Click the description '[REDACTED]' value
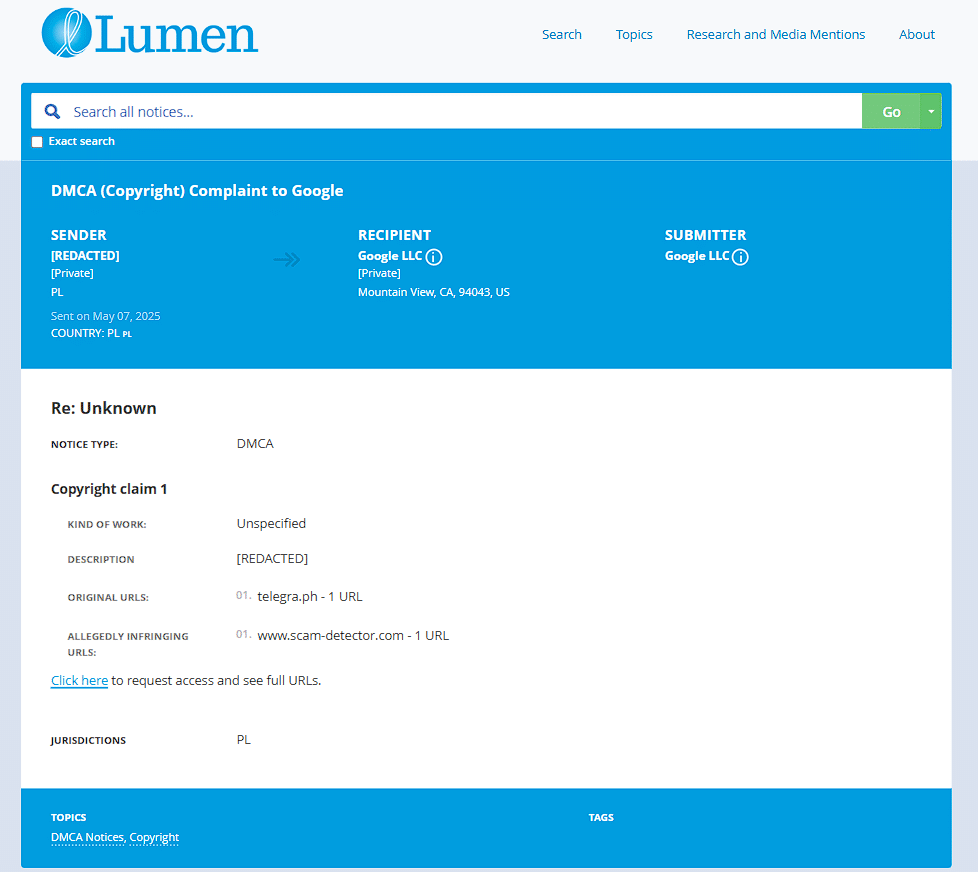 [272, 558]
